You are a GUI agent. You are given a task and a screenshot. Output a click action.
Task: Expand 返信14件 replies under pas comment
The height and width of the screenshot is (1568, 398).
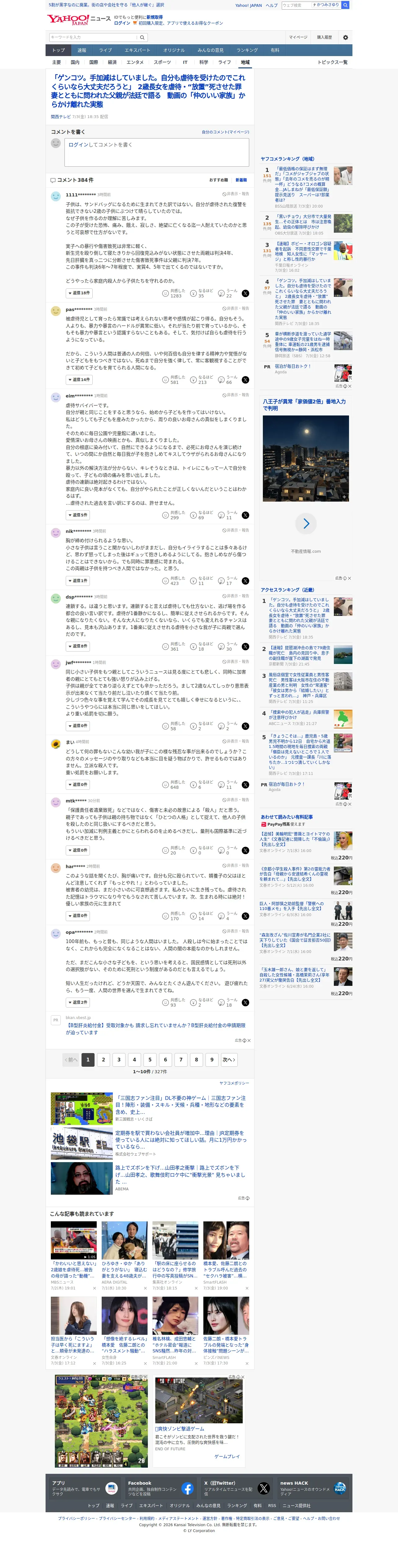point(78,380)
